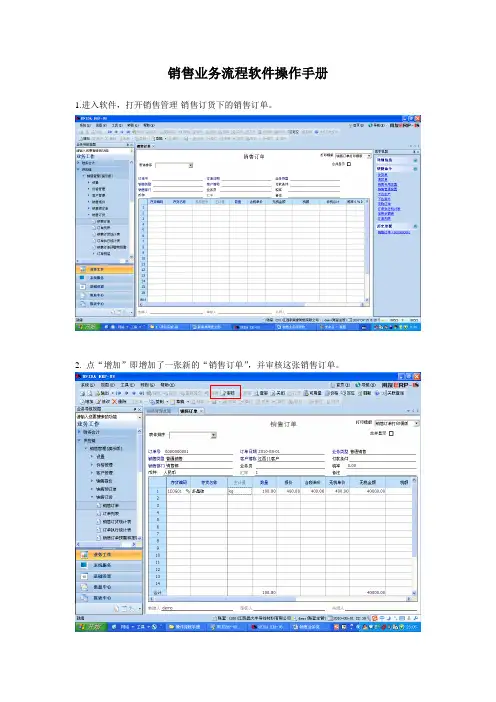Click the kg unit cell in step 2 table
The image size is (496, 702).
click(x=240, y=491)
